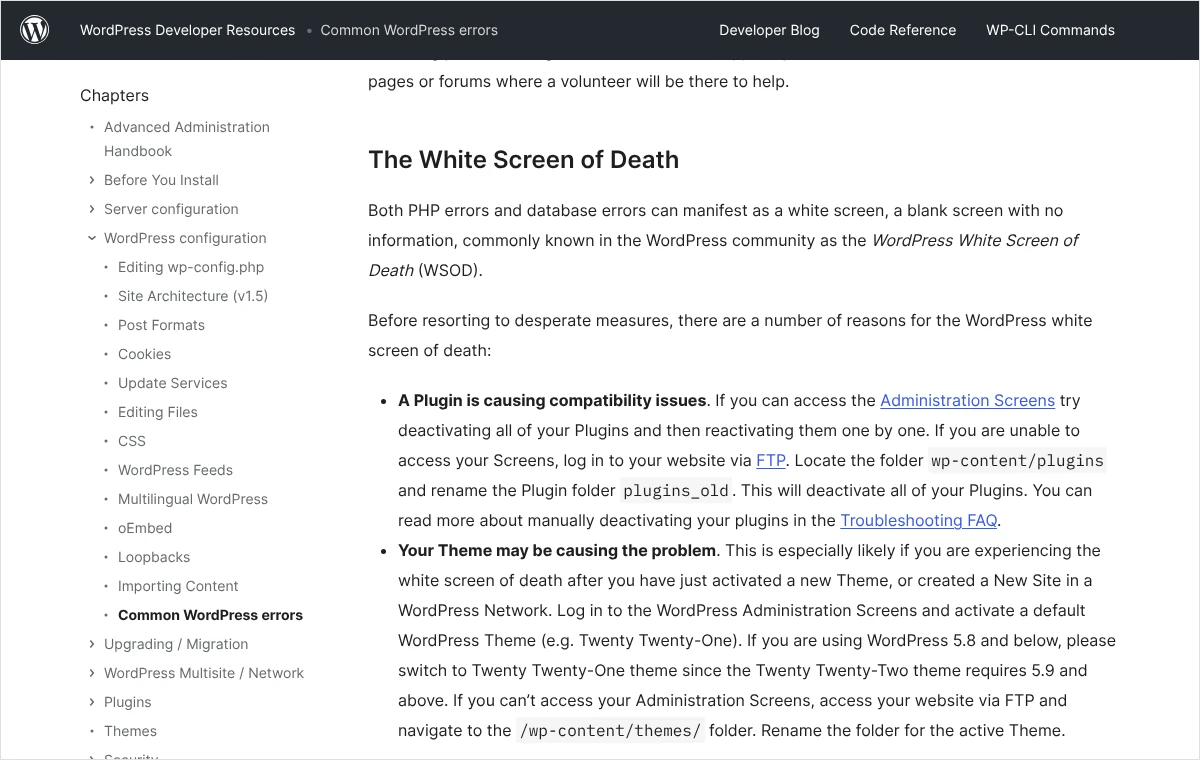
Task: Collapse the WordPress configuration chapter
Action: (92, 238)
